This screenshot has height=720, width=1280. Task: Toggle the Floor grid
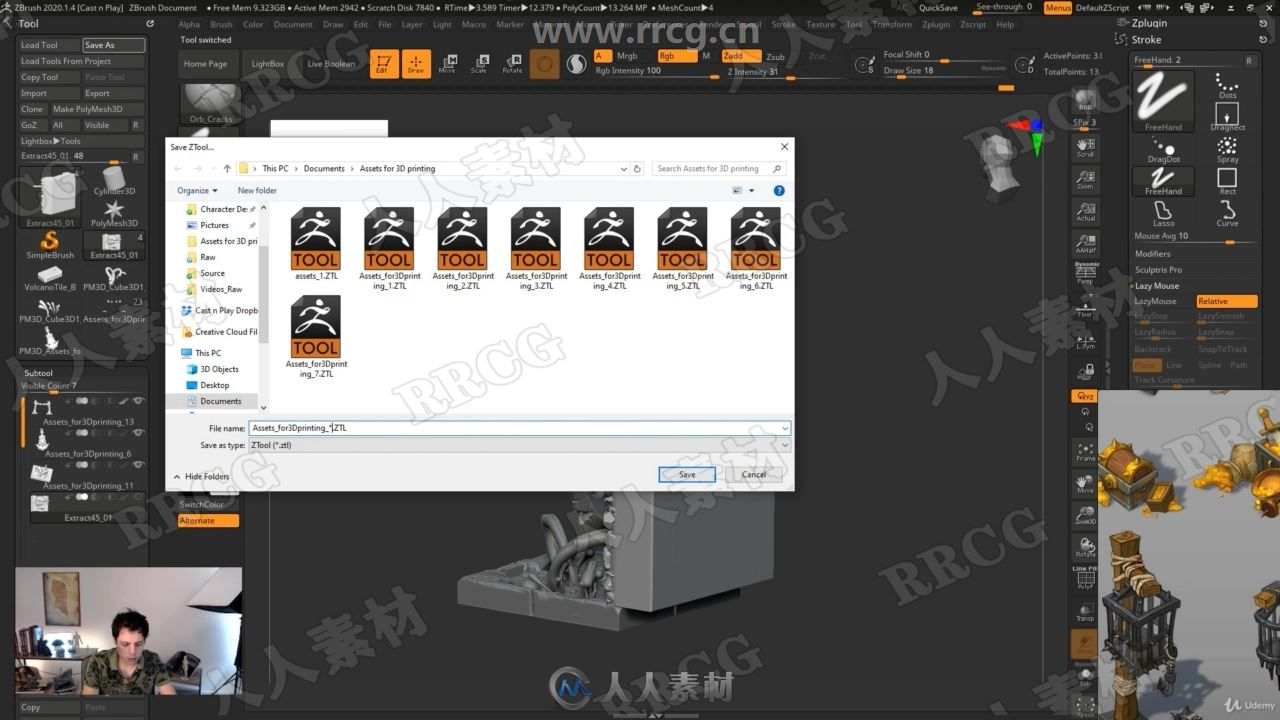[x=1085, y=307]
